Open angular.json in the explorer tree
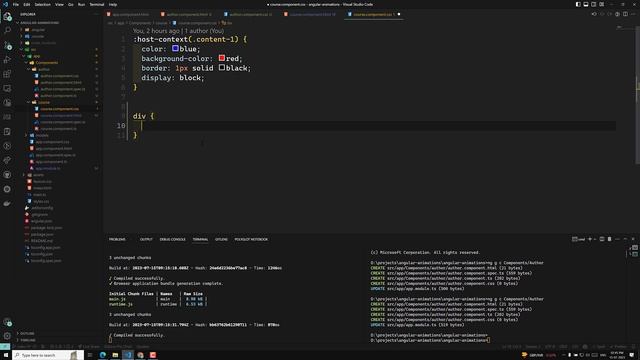The height and width of the screenshot is (360, 640). pyautogui.click(x=41, y=221)
